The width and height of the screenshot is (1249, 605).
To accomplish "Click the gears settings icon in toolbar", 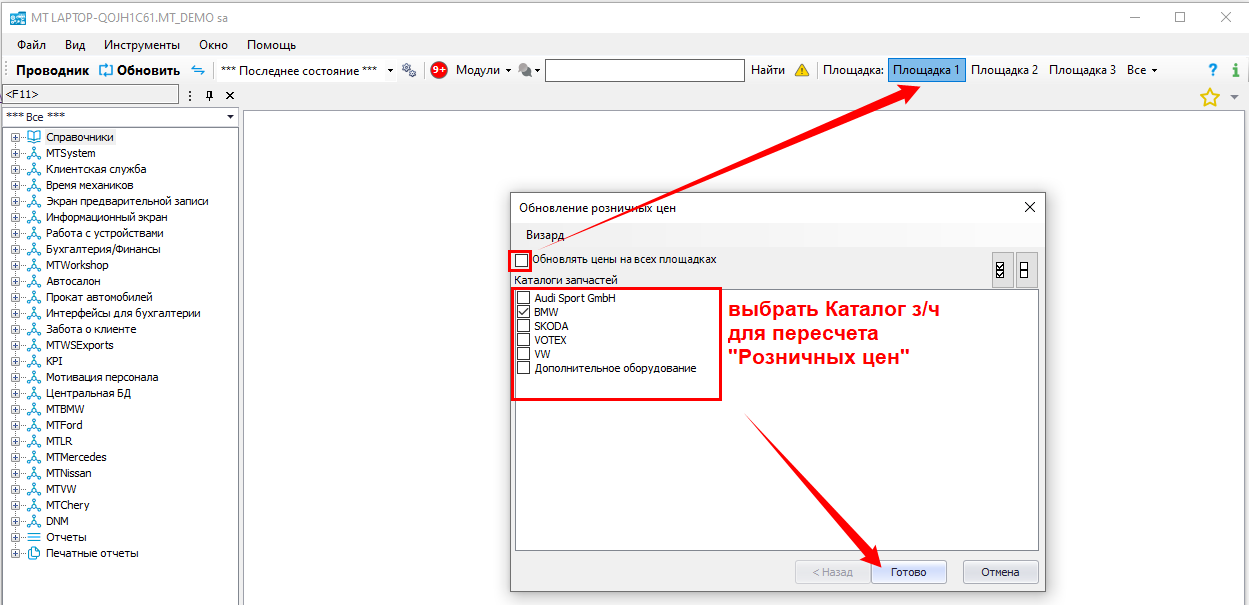I will pos(408,70).
